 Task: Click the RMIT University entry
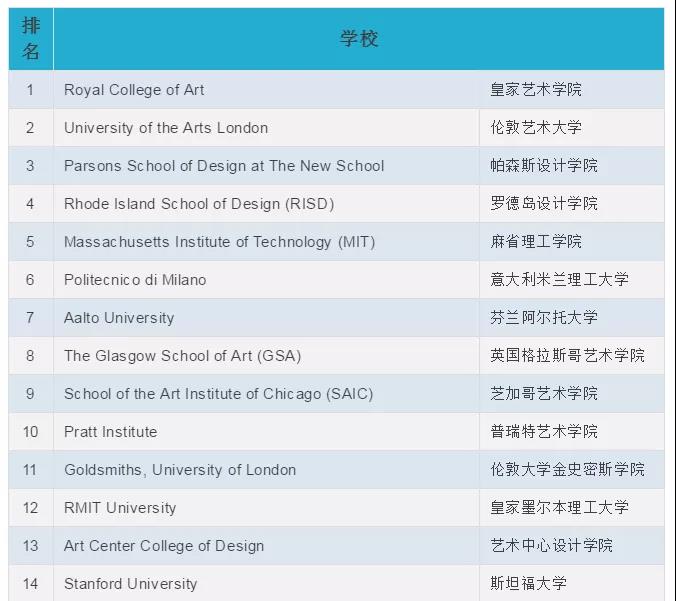point(120,508)
